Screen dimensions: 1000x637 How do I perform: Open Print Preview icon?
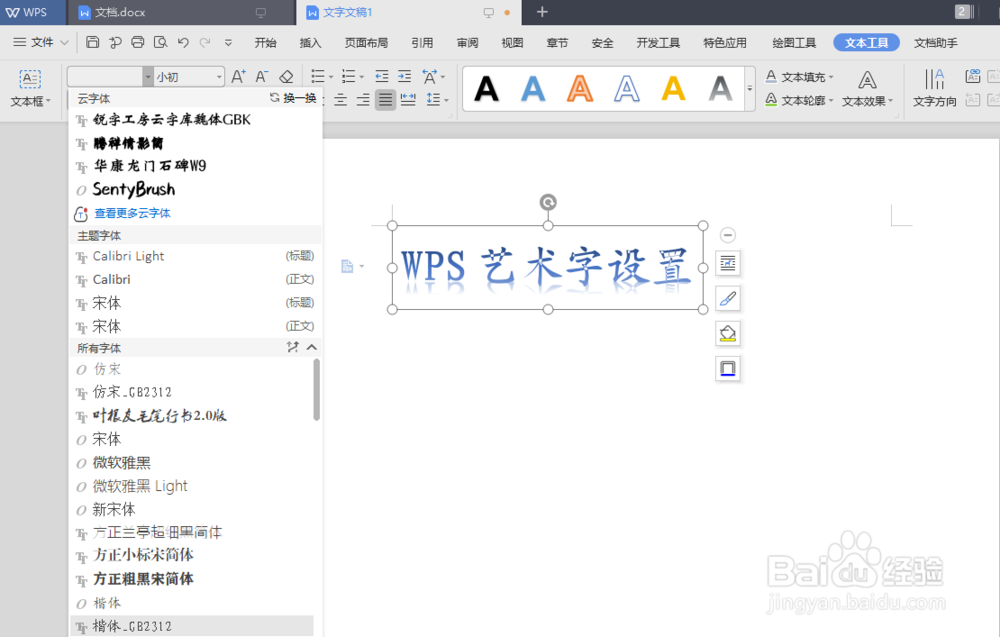(161, 42)
